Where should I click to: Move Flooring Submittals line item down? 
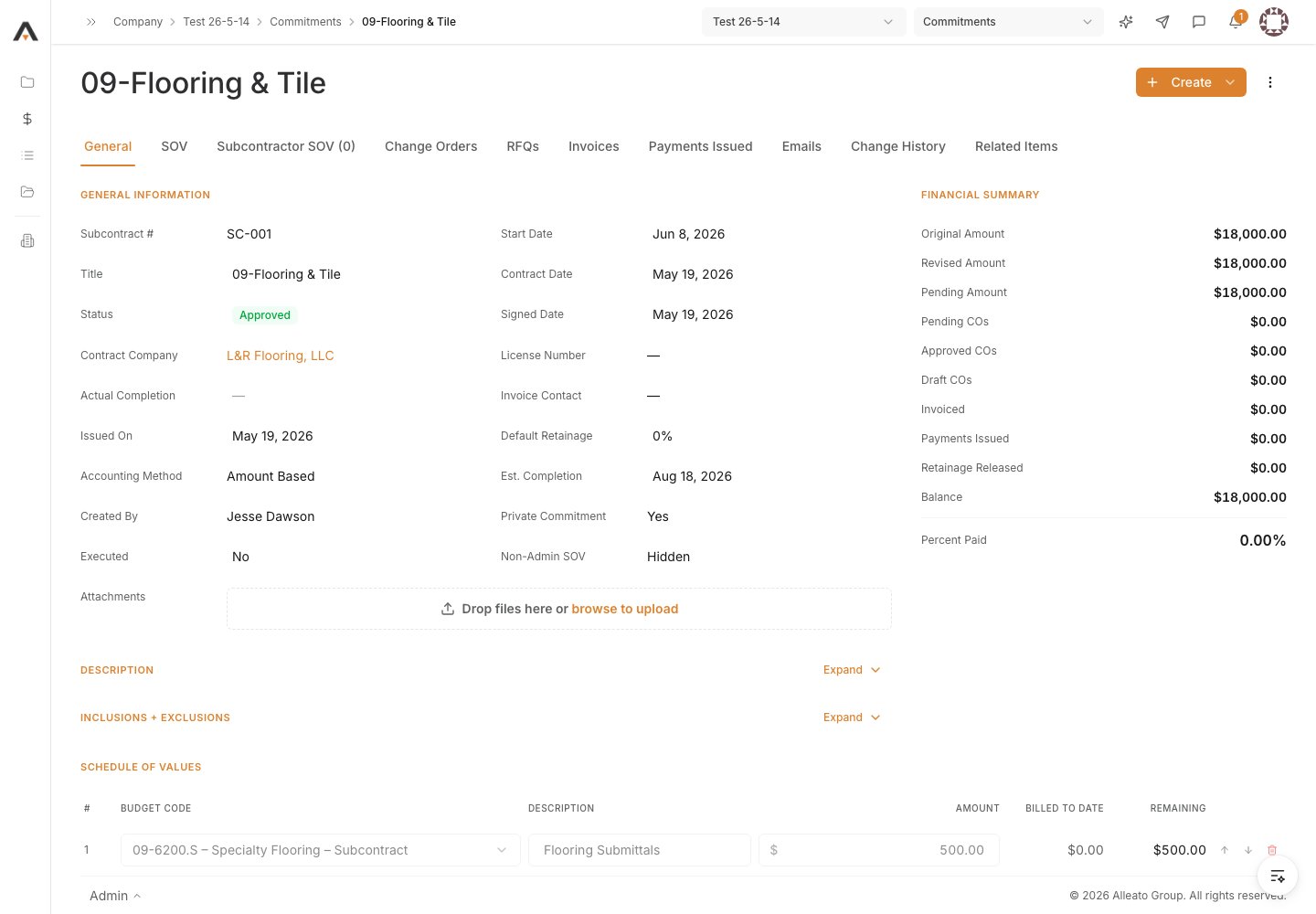[x=1248, y=850]
